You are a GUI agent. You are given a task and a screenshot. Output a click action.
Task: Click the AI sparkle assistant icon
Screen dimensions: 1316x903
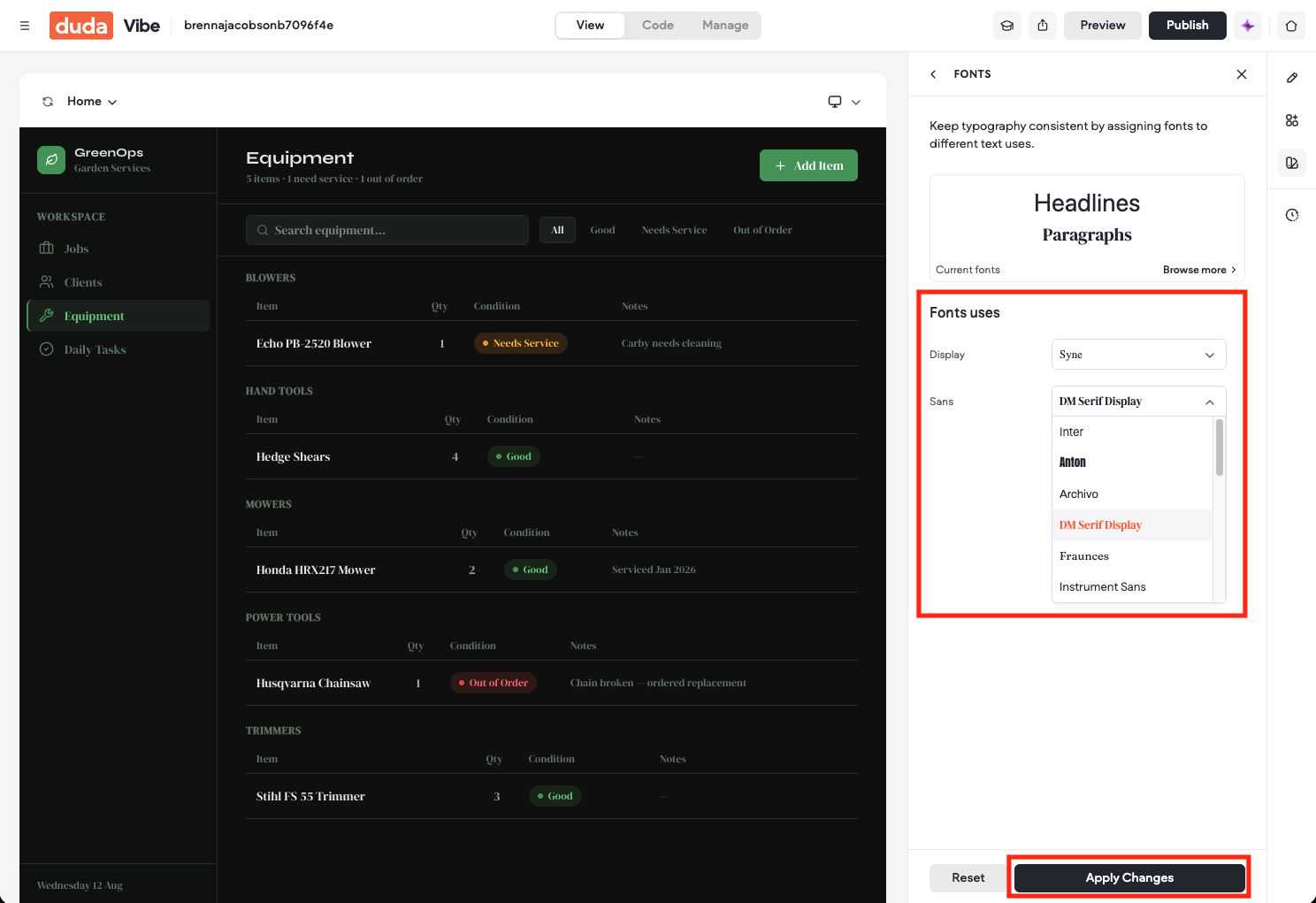pyautogui.click(x=1248, y=26)
